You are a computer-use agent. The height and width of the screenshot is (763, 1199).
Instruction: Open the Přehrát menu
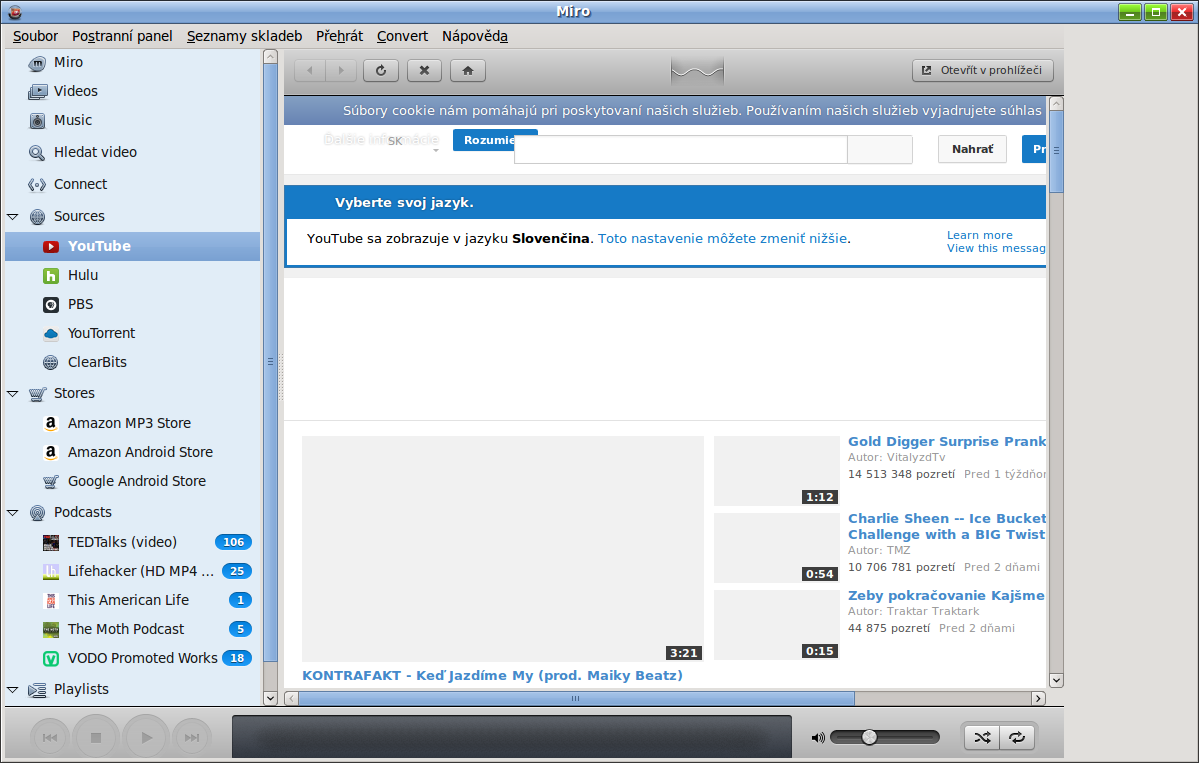340,36
